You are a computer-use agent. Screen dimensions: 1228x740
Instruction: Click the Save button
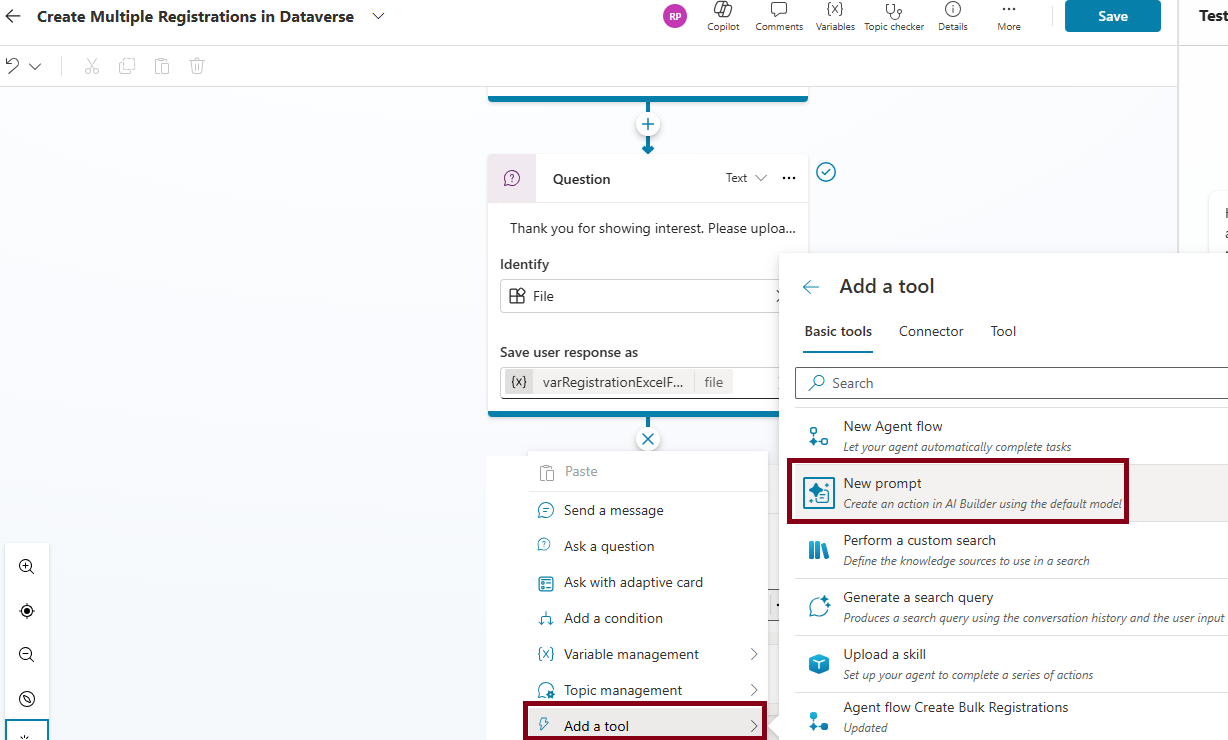[1112, 16]
